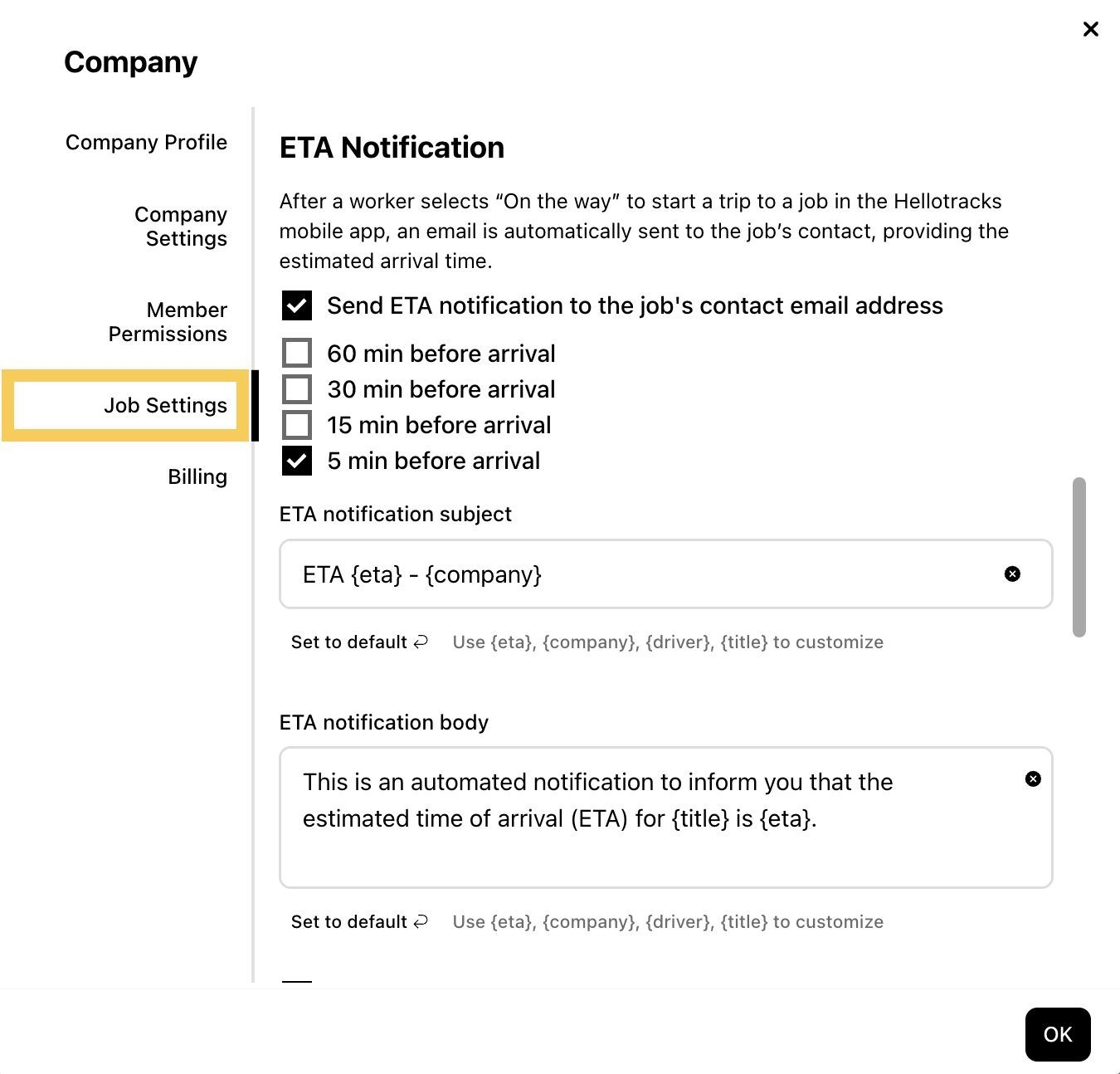Clear the ETA notification body text

click(1033, 779)
